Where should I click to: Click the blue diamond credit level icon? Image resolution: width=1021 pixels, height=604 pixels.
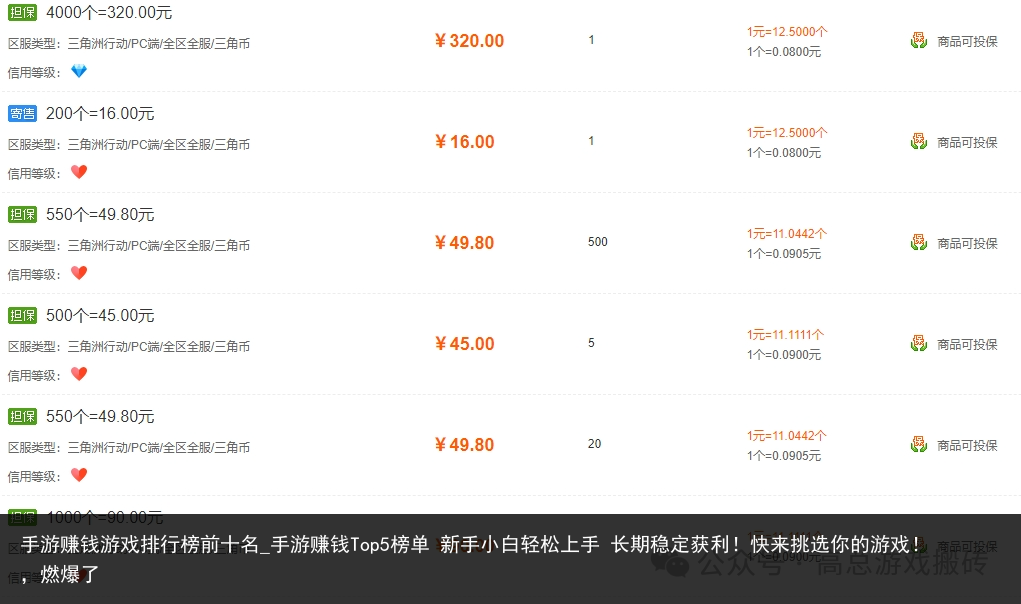coord(79,71)
